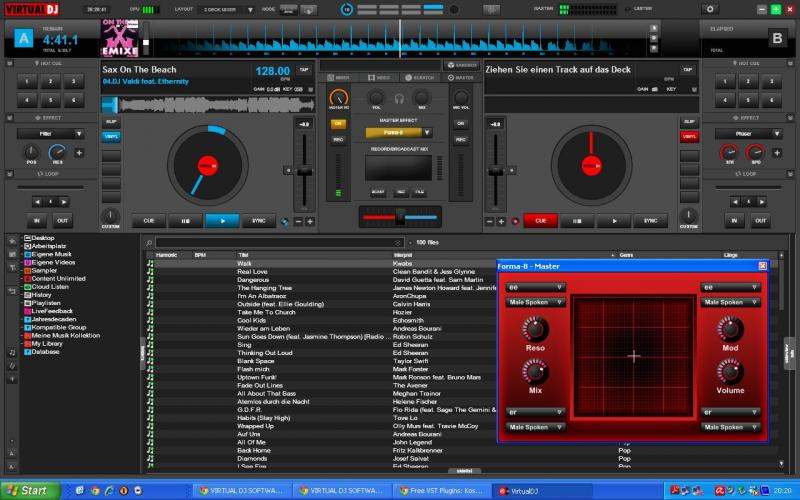Open the master effect Forma-8 dropdown arrow
800x500 pixels.
(x=428, y=133)
